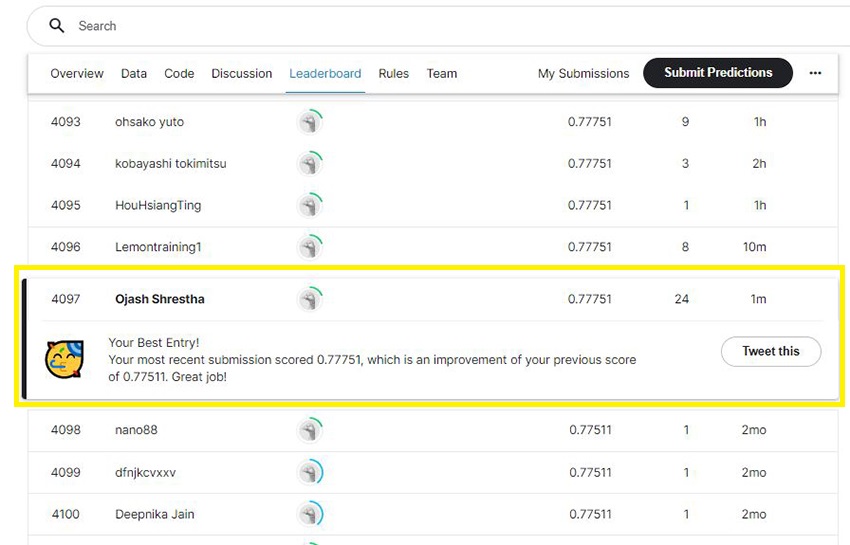Click into the Search field
The width and height of the screenshot is (850, 545).
tap(400, 26)
